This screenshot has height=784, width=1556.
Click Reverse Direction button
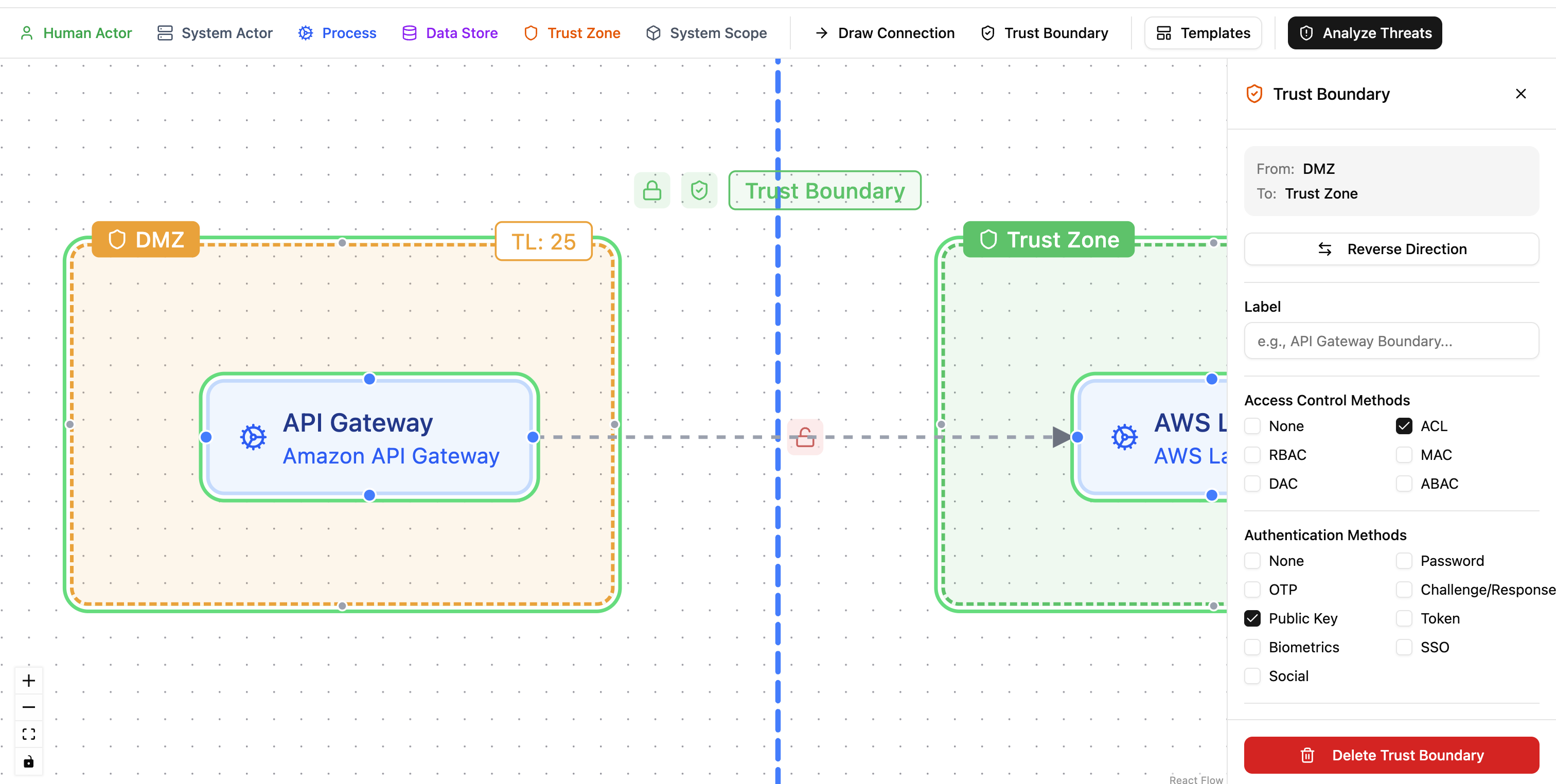coord(1391,249)
